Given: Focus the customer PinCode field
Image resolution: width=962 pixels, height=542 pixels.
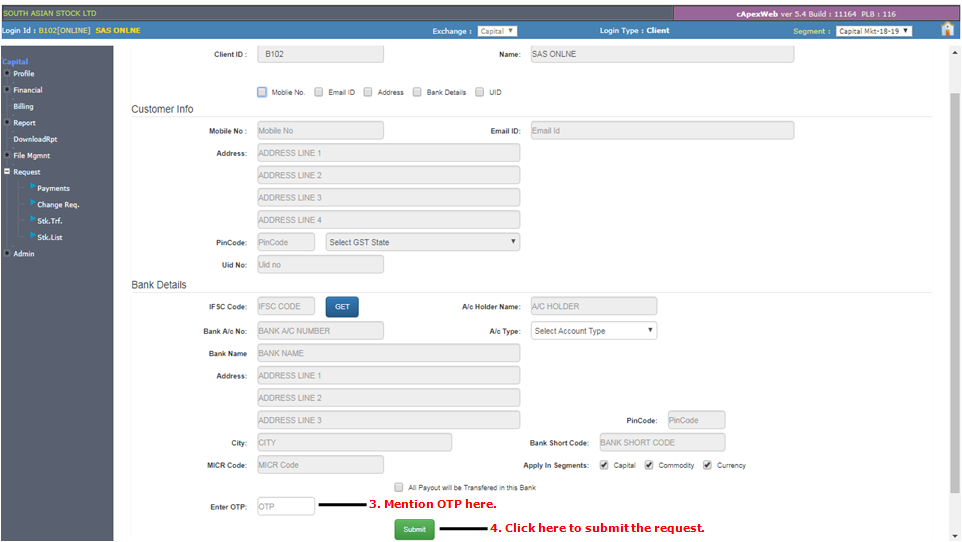Looking at the screenshot, I should tap(286, 242).
